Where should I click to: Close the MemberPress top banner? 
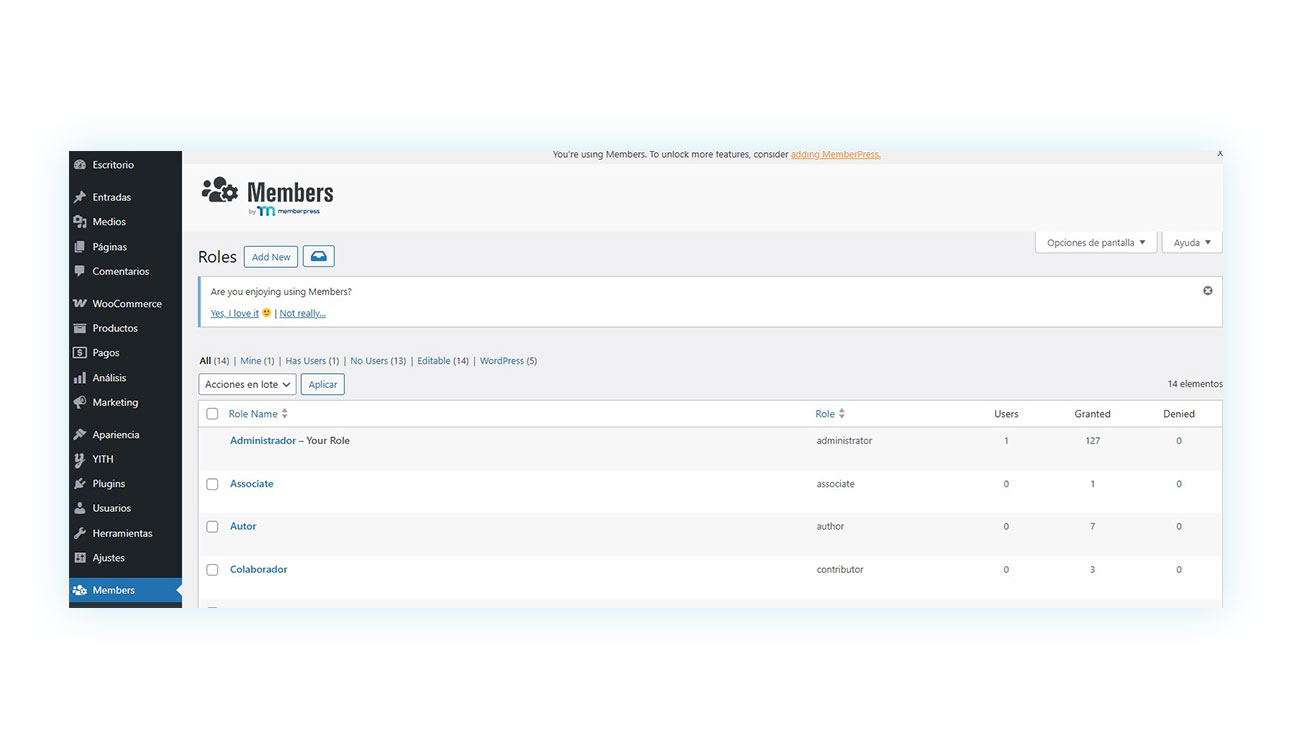[1219, 154]
